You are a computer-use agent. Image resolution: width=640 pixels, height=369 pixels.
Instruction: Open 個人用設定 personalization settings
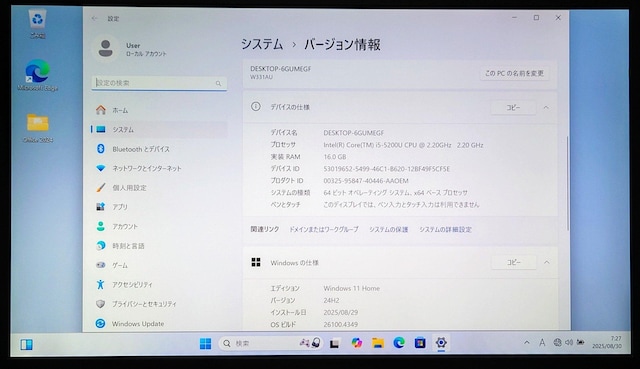159,188
